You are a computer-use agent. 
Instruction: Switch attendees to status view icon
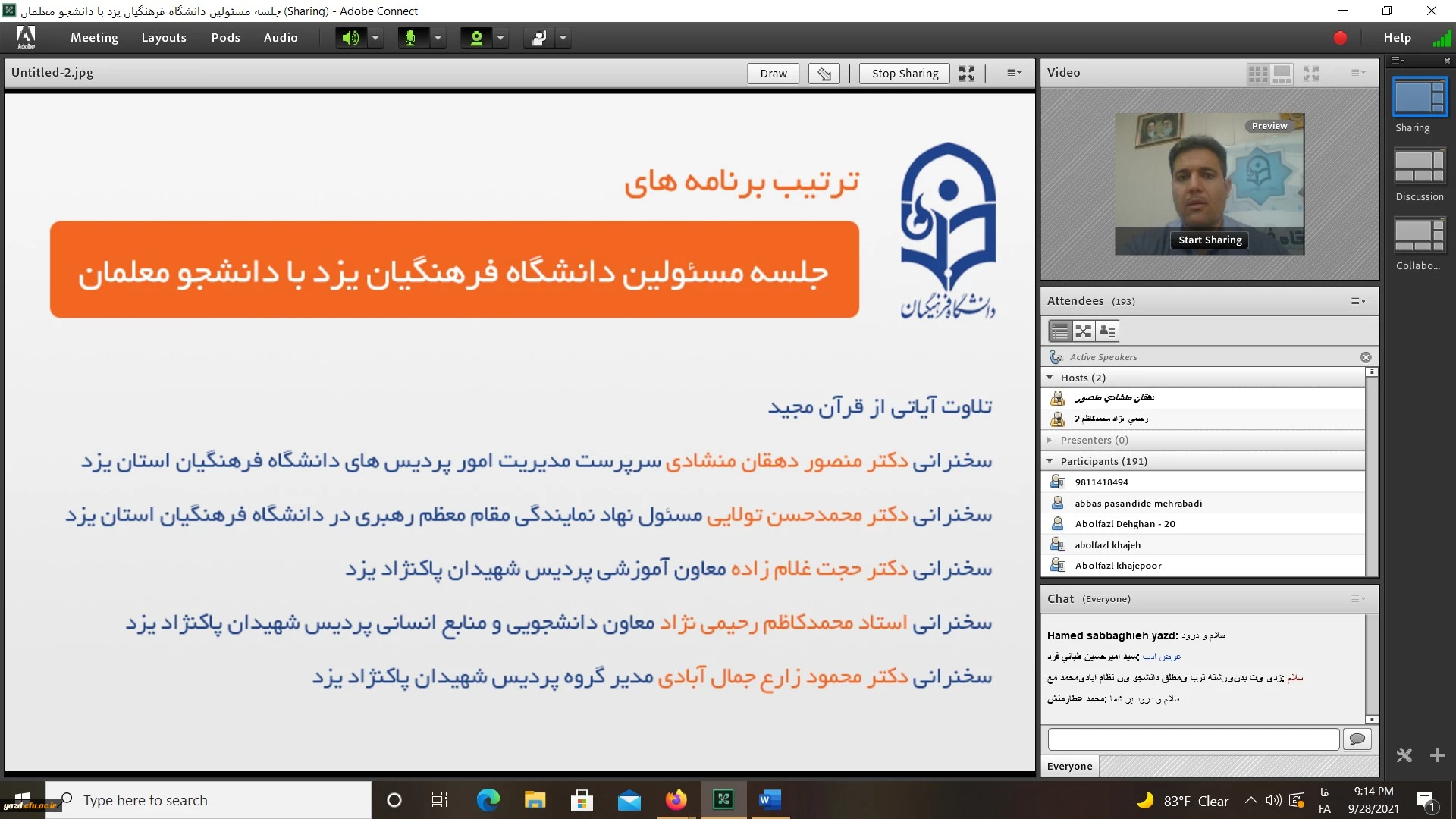1107,331
